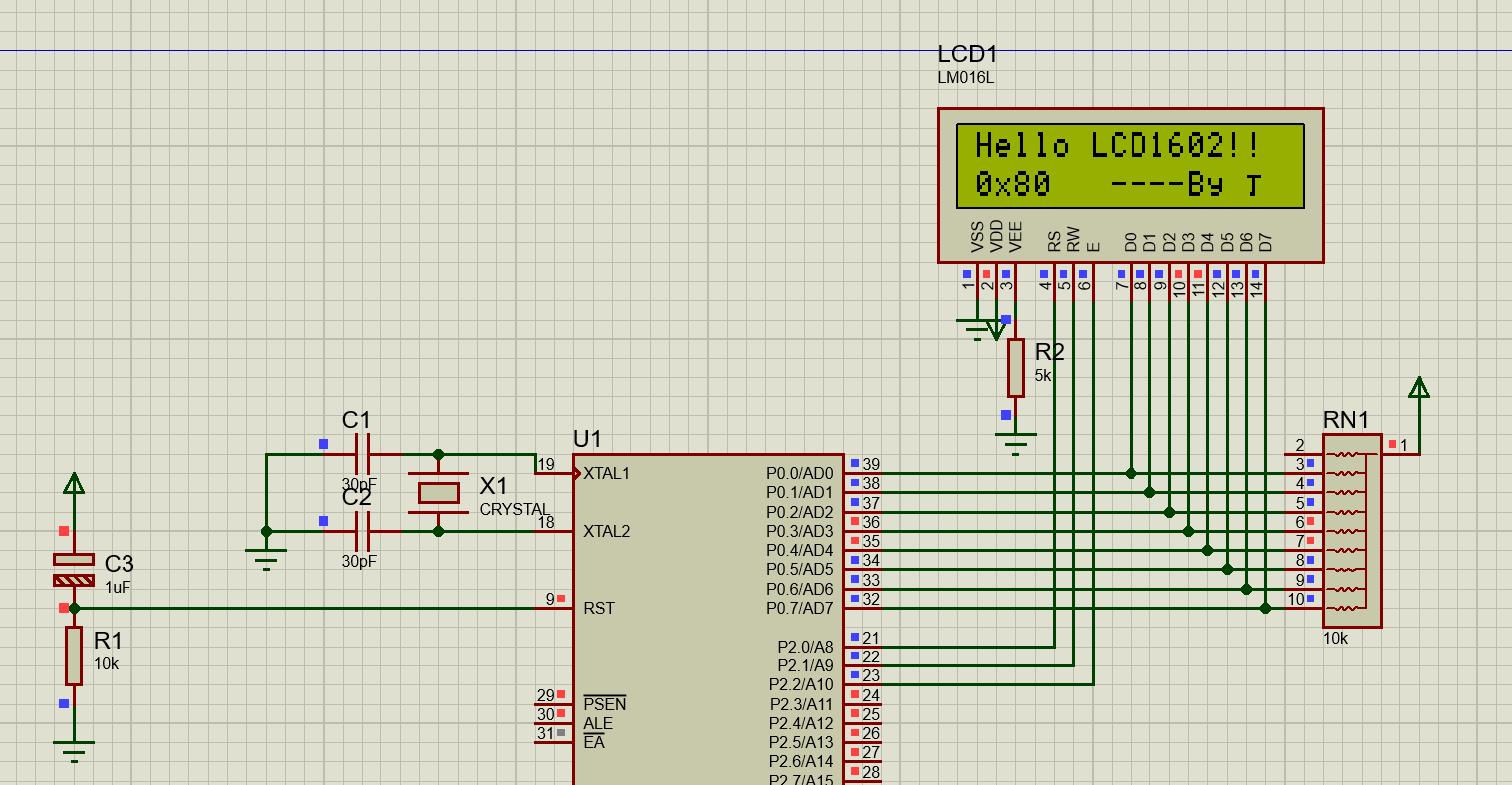Select resistor R1 10k symbol
Image resolution: width=1512 pixels, height=785 pixels.
(74, 655)
